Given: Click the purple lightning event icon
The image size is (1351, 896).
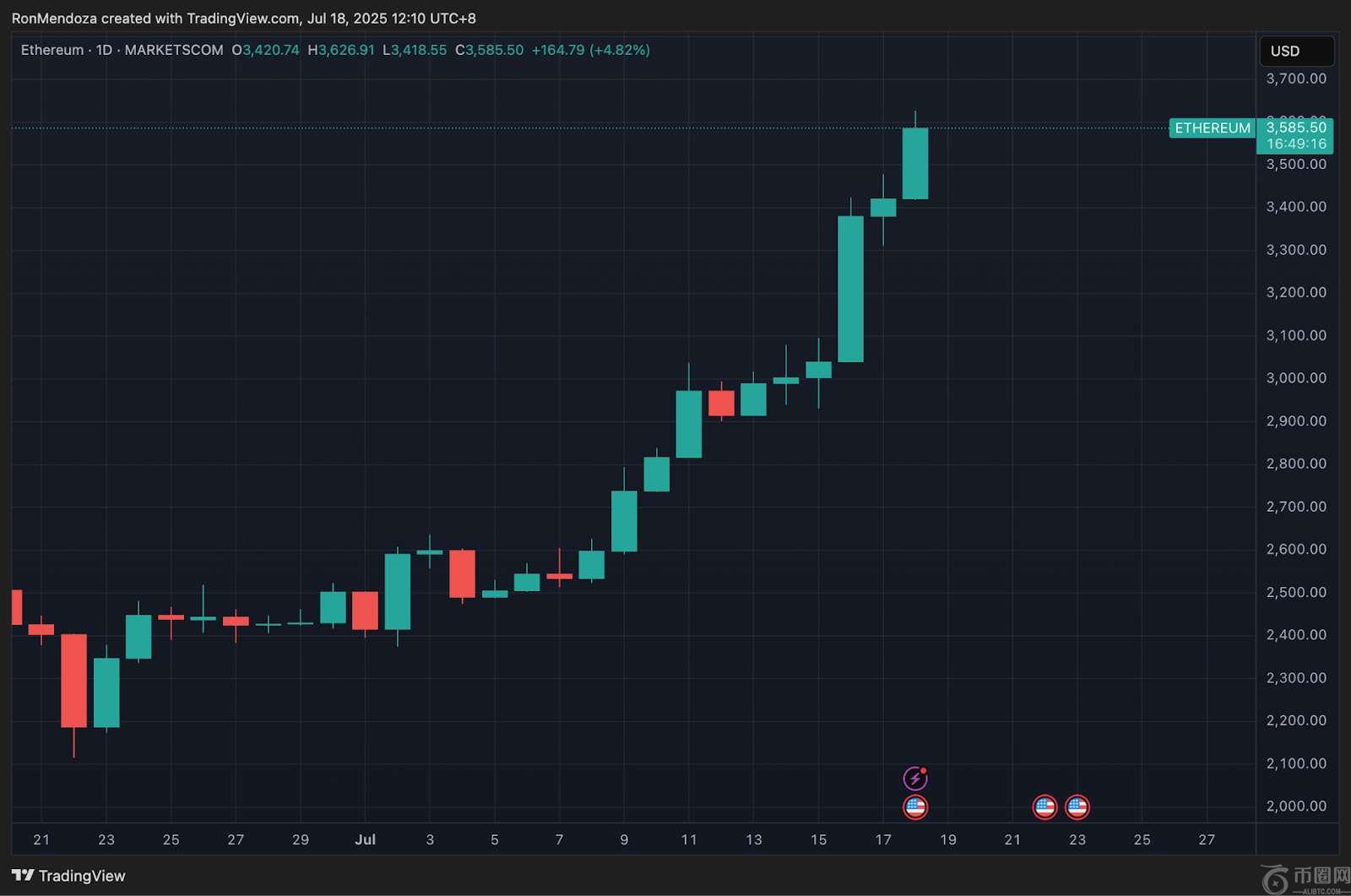Looking at the screenshot, I should click(x=915, y=778).
